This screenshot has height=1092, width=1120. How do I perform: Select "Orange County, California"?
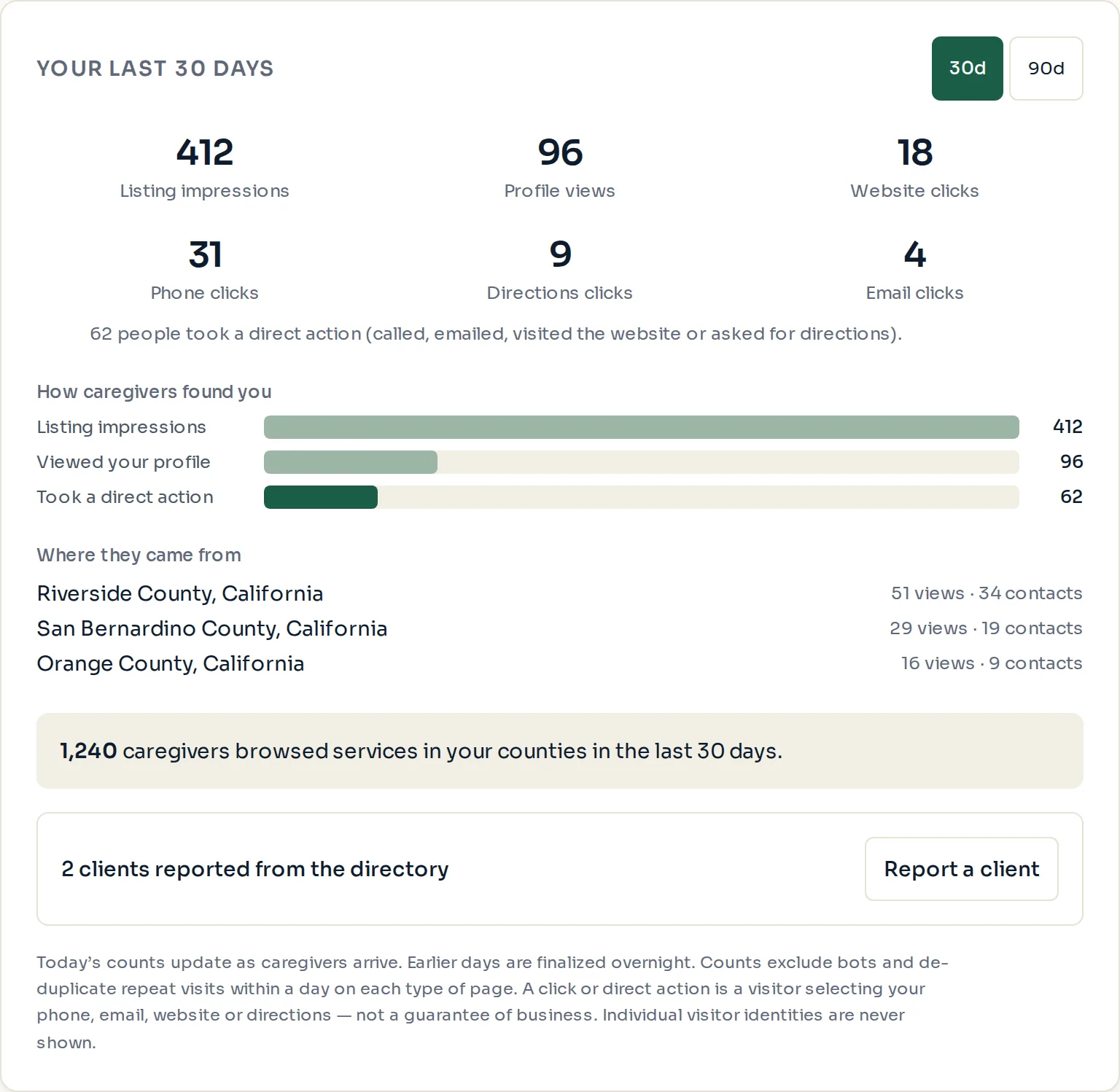coord(171,663)
